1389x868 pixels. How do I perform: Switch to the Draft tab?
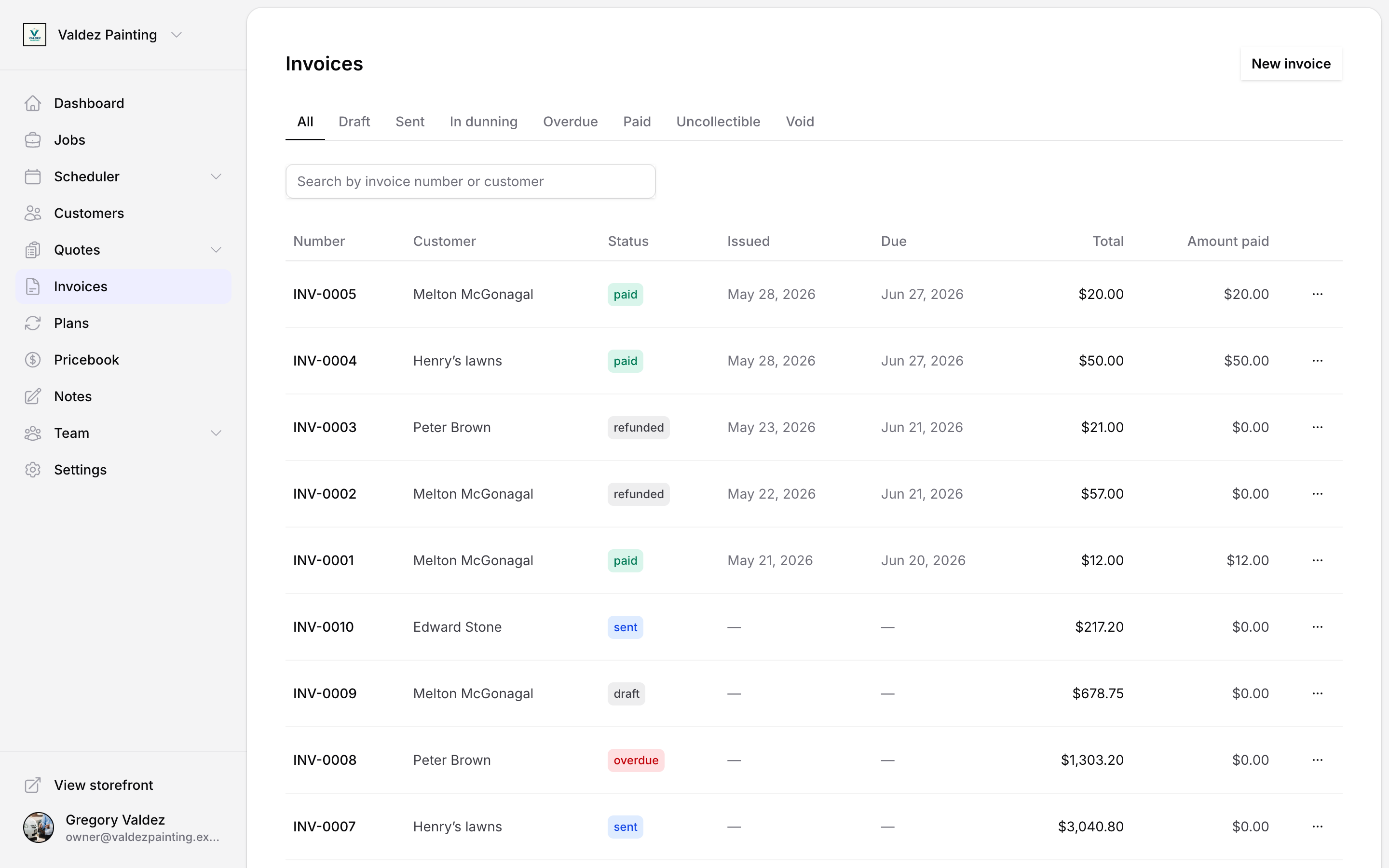tap(354, 122)
